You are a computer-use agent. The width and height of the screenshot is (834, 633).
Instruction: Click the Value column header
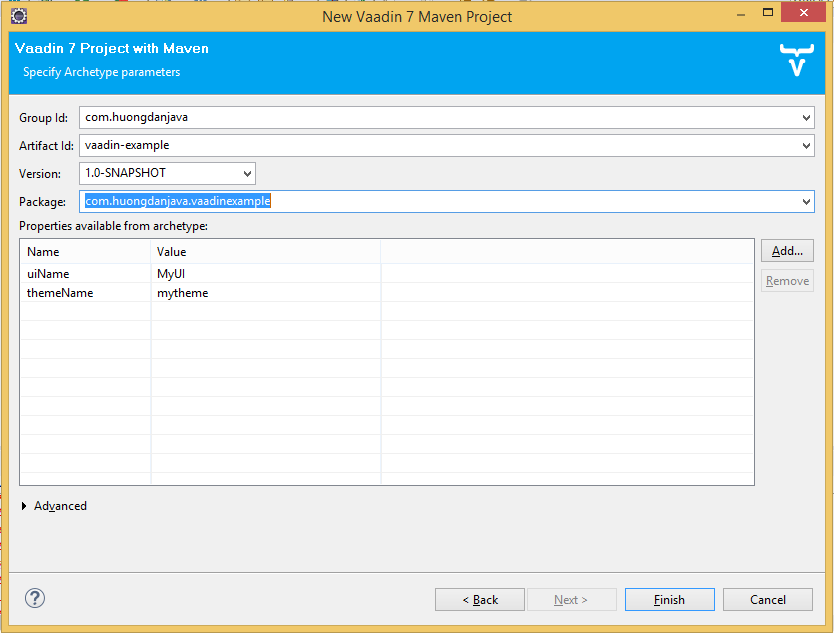(266, 252)
